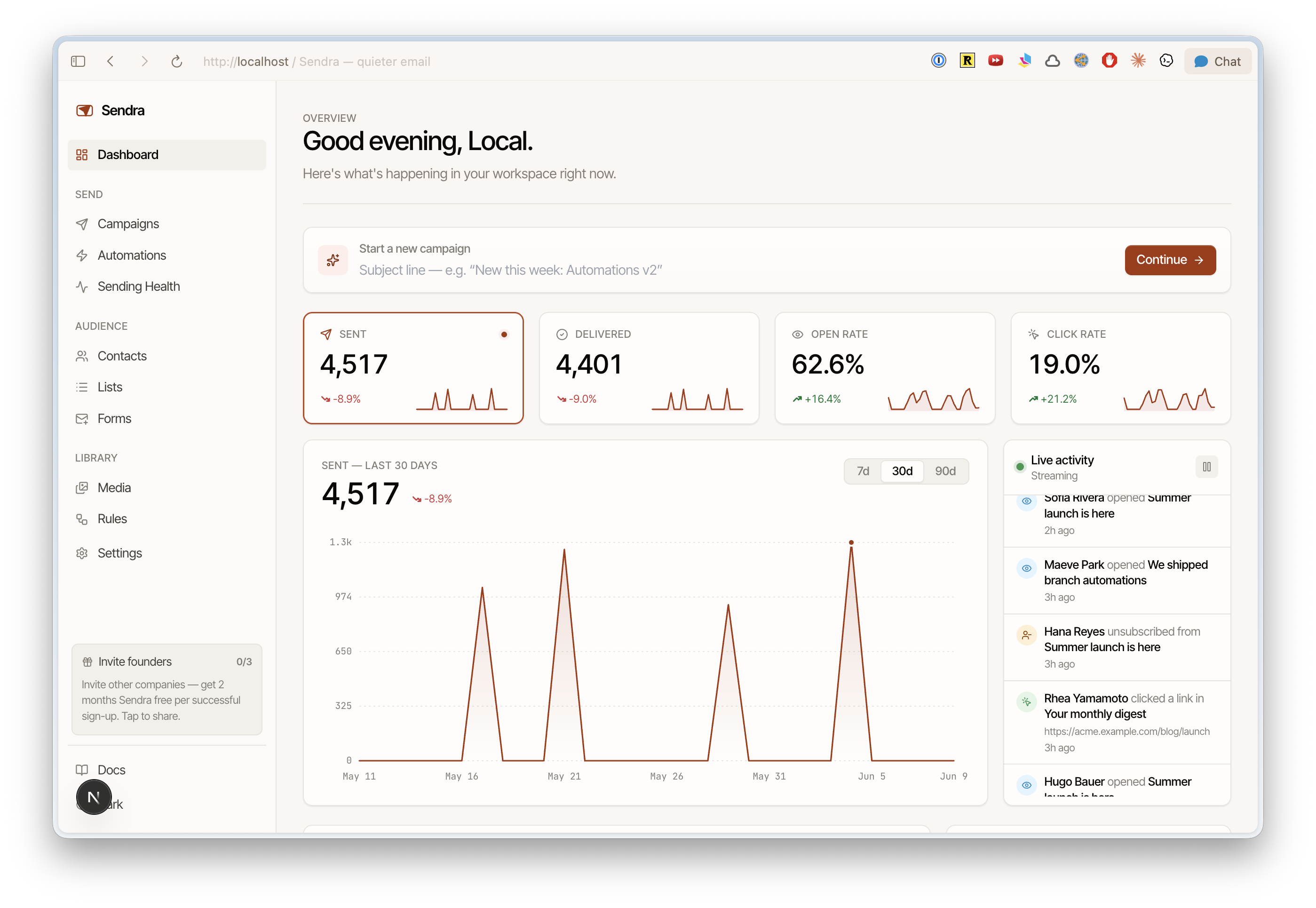Go back with the browser back arrow
1316x908 pixels.
click(x=111, y=62)
